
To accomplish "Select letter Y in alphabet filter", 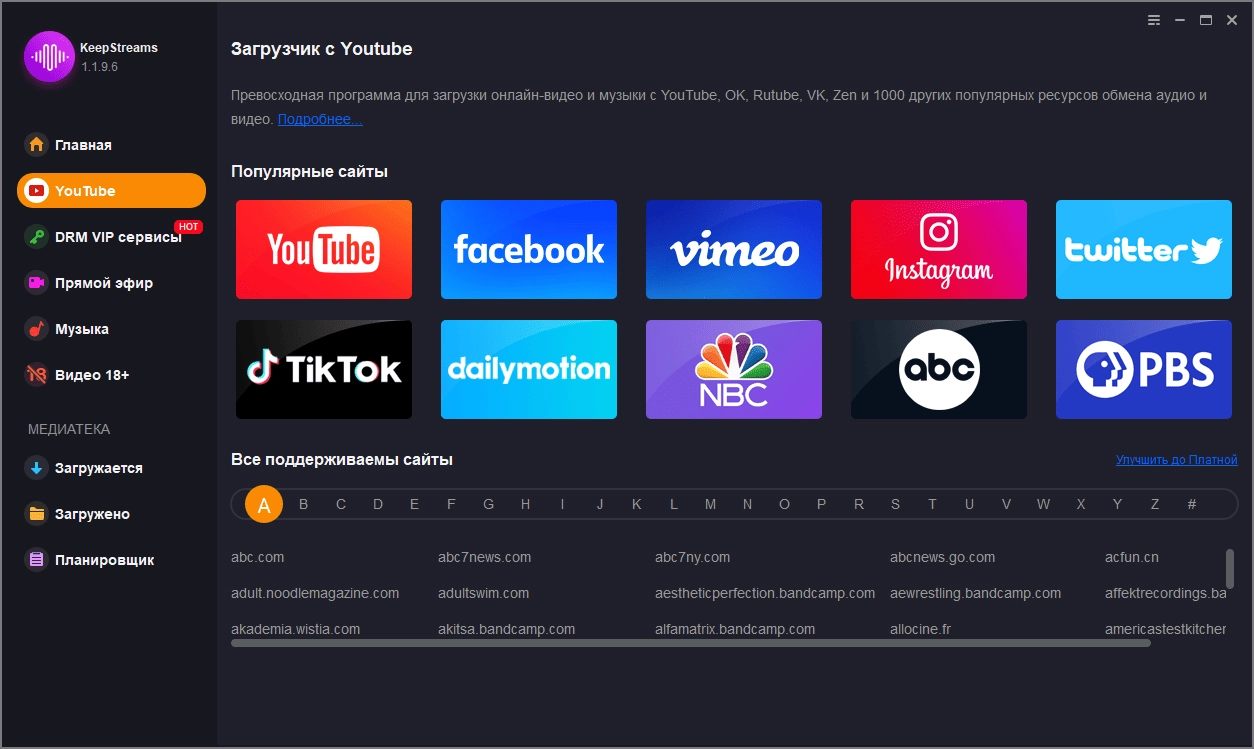I will 1117,505.
